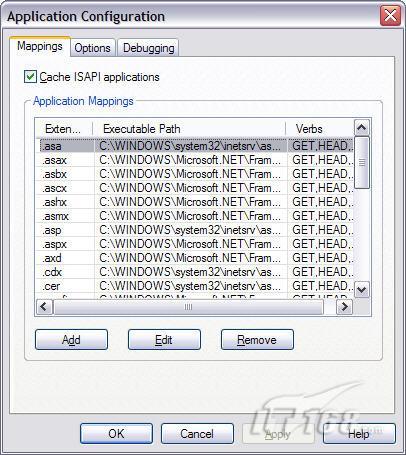
Task: Open the Debugging tab
Action: (x=149, y=48)
